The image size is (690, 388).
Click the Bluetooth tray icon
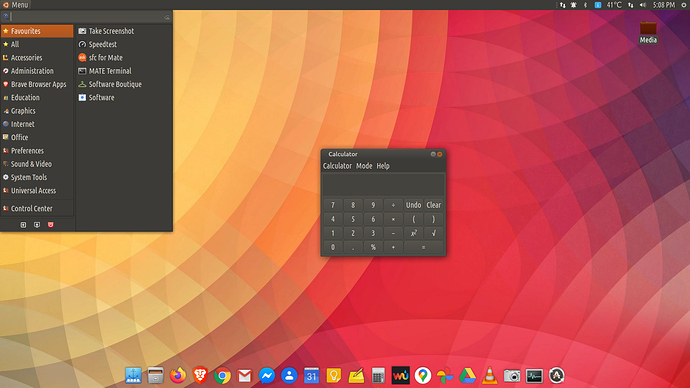pos(585,5)
